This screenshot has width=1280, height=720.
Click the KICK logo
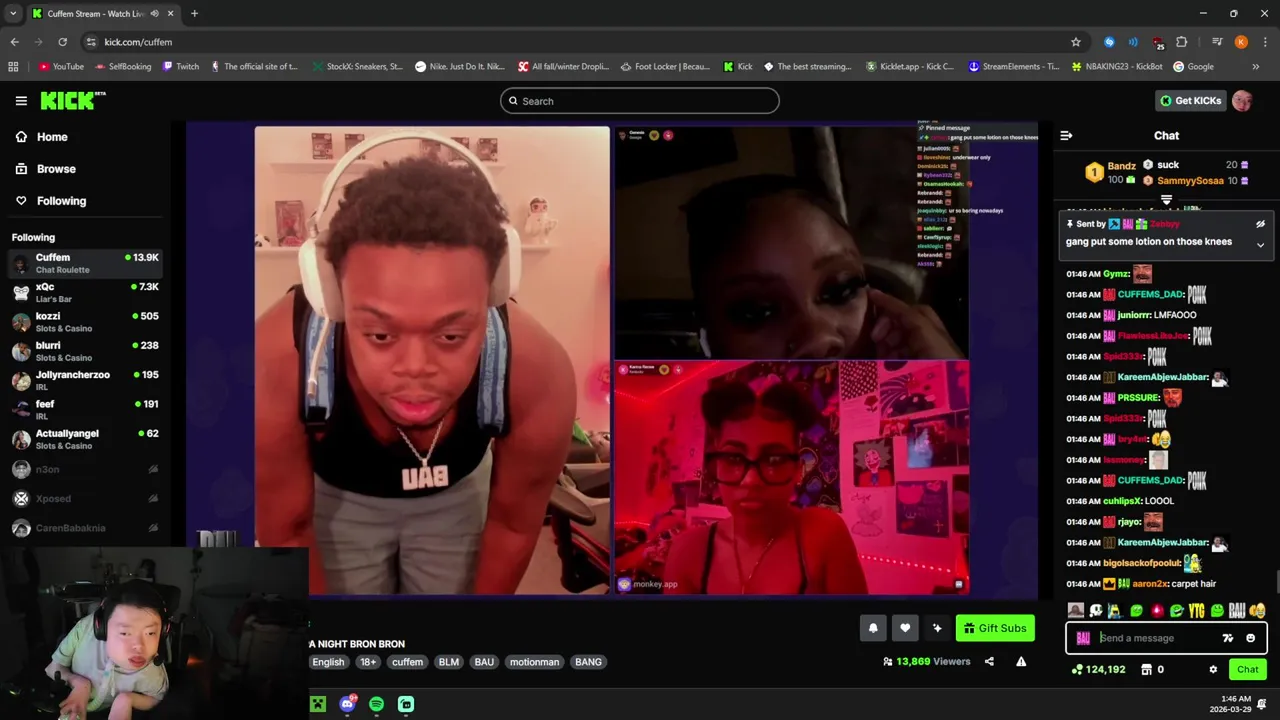pyautogui.click(x=72, y=101)
